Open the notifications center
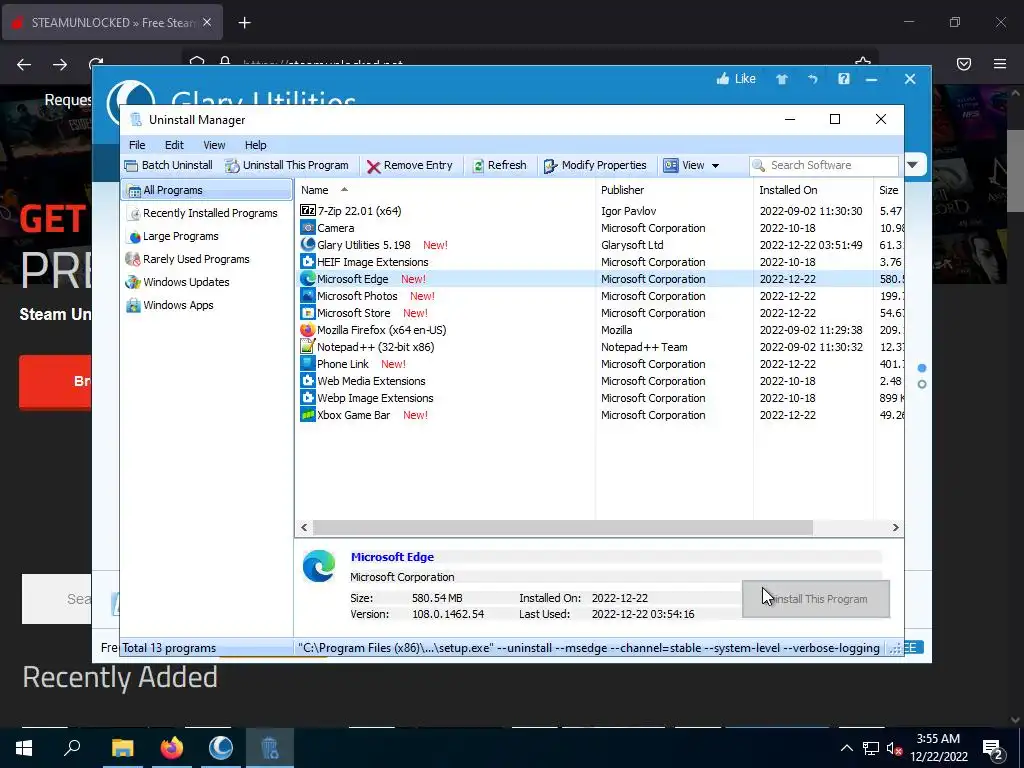This screenshot has width=1024, height=768. [993, 748]
